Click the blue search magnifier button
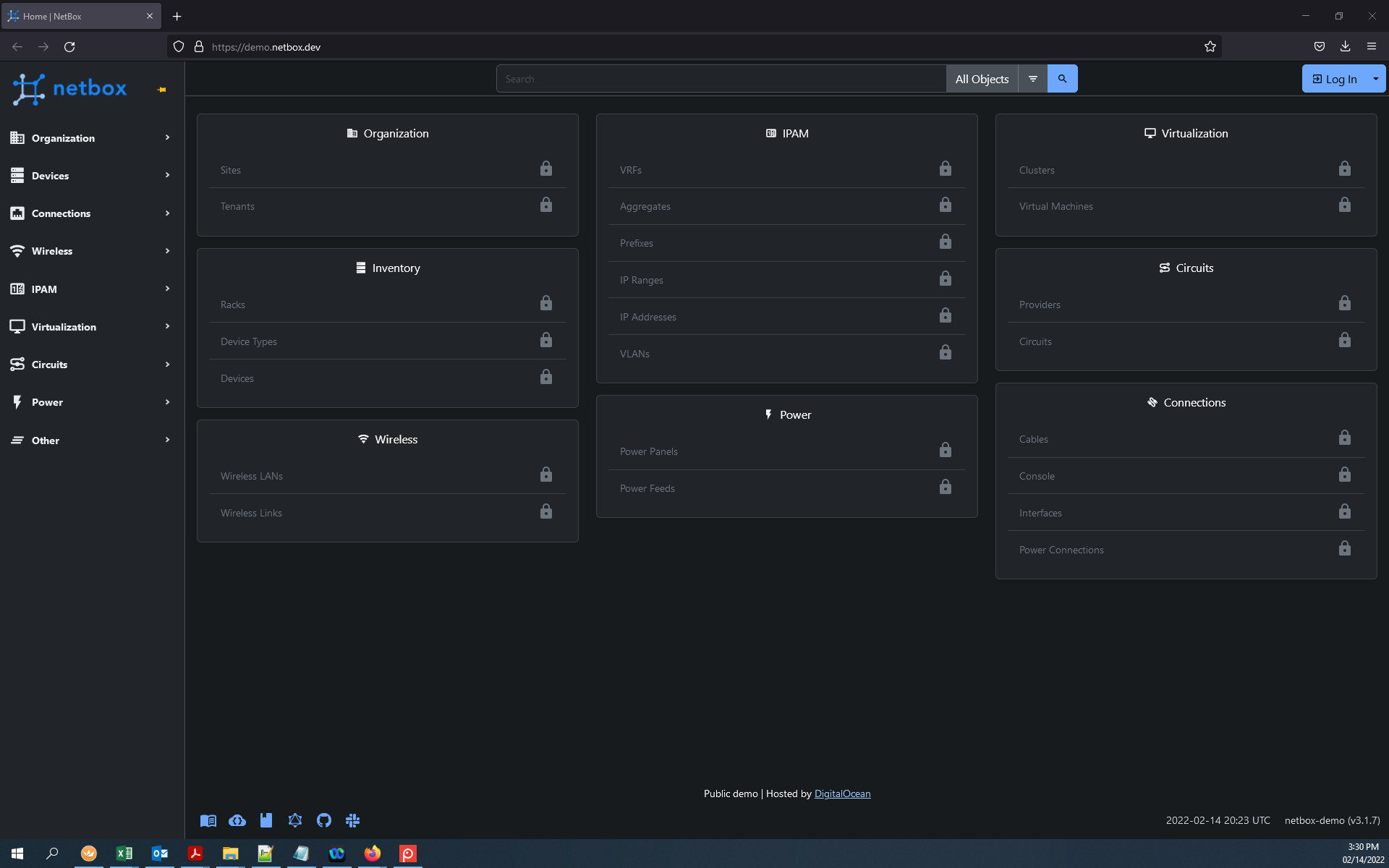Screen dimensions: 1389x868 [x=1062, y=79]
